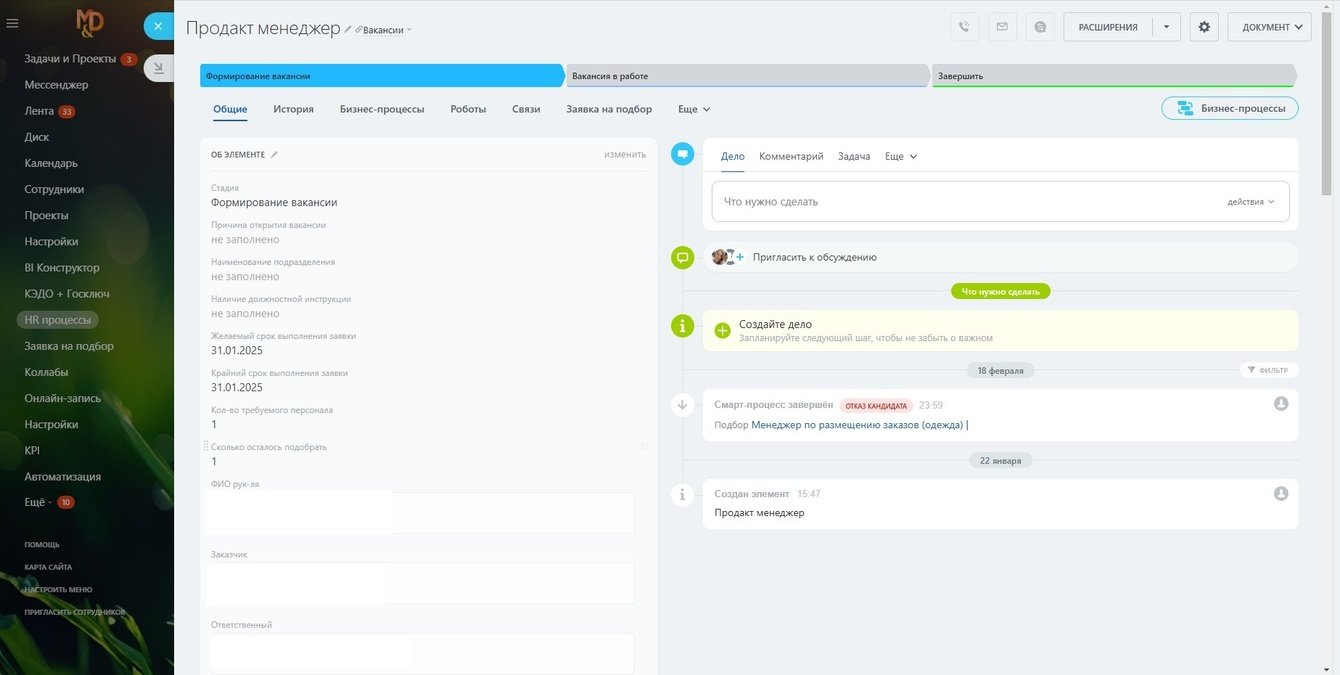
Task: Click the pencil icon next to ОБ ЭЛЕМЕНТЕ
Action: (x=274, y=155)
